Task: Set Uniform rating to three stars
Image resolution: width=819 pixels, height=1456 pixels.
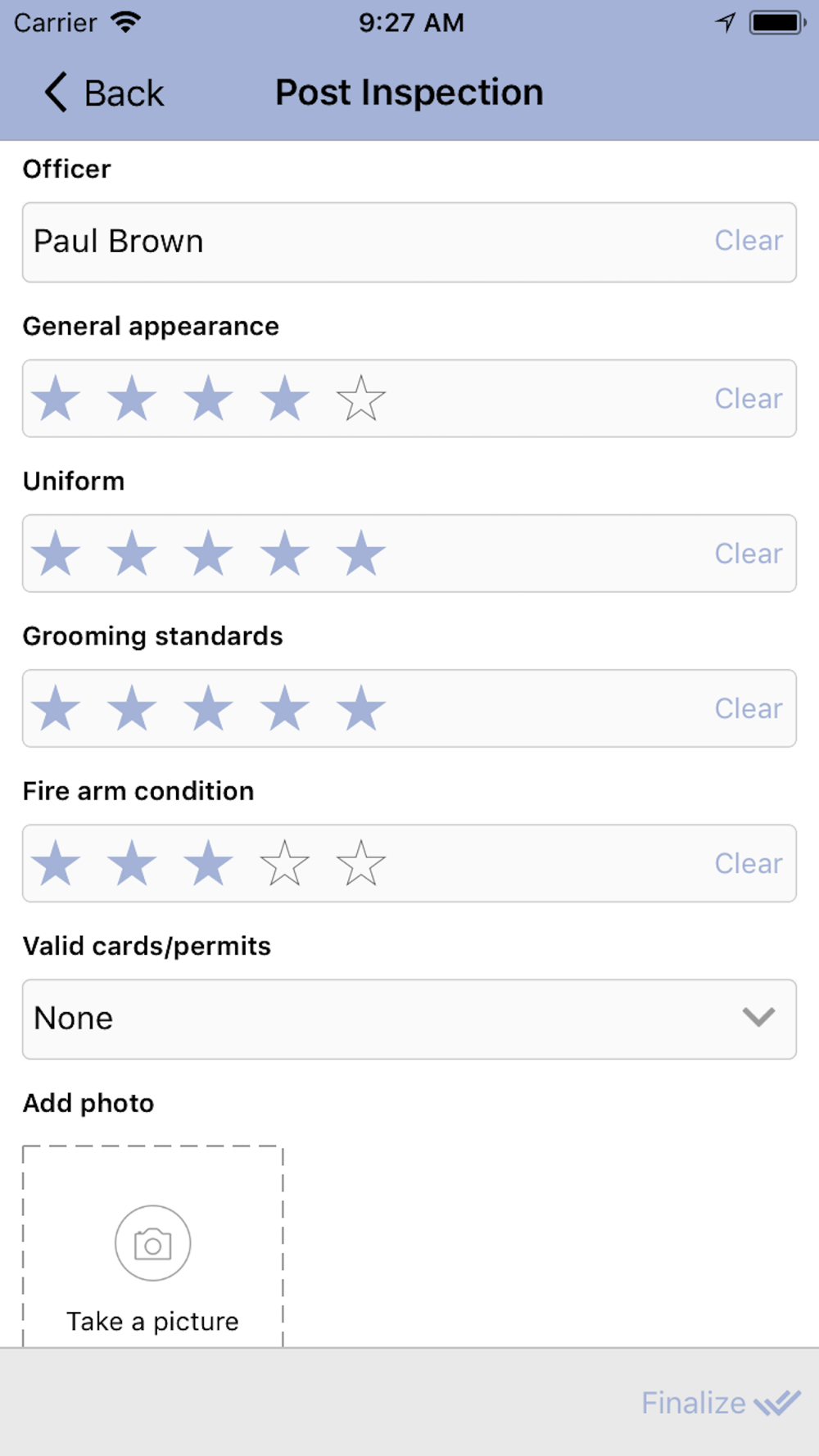Action: [x=208, y=554]
